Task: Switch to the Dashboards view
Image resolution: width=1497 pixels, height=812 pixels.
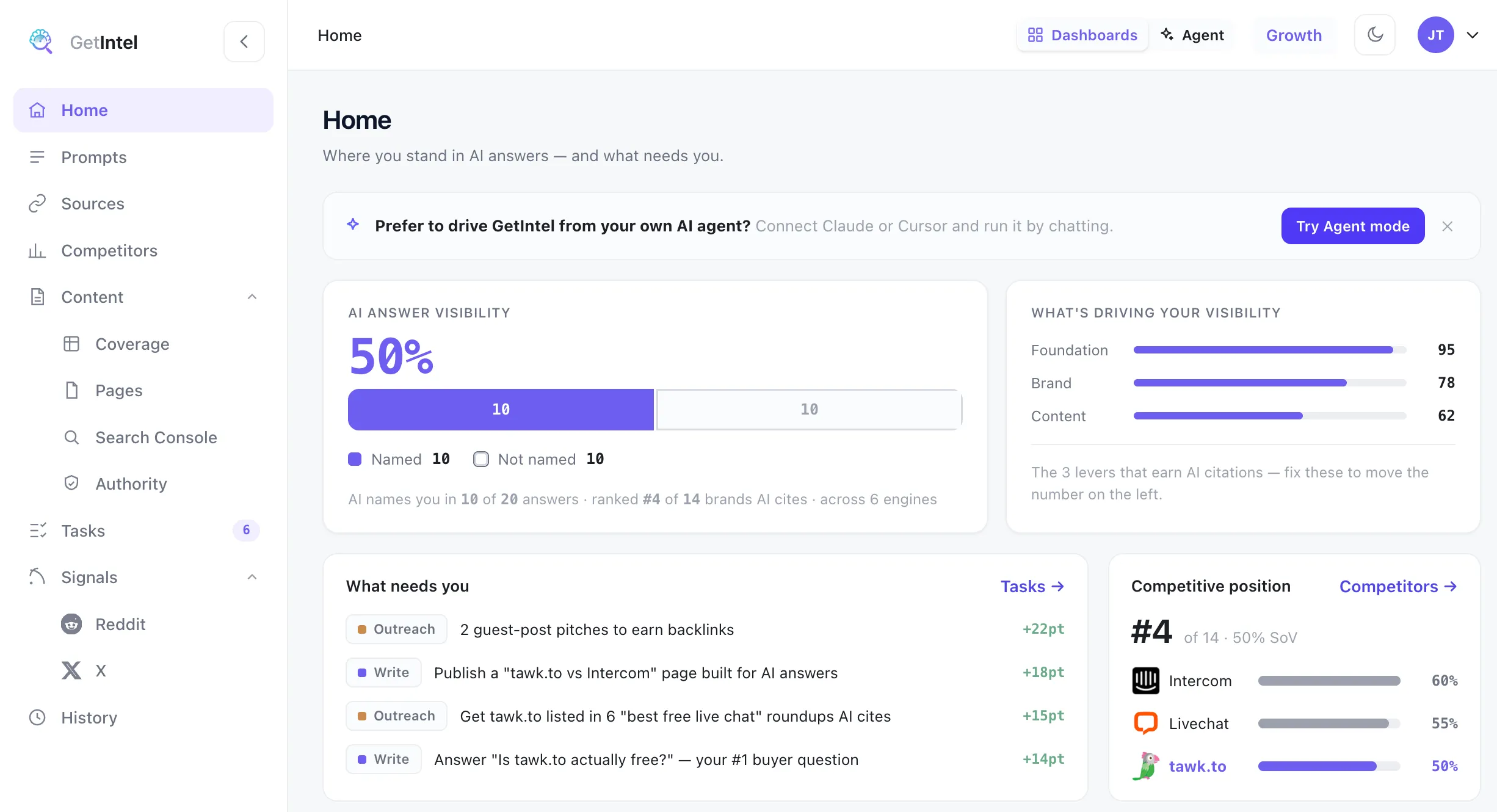Action: coord(1082,35)
